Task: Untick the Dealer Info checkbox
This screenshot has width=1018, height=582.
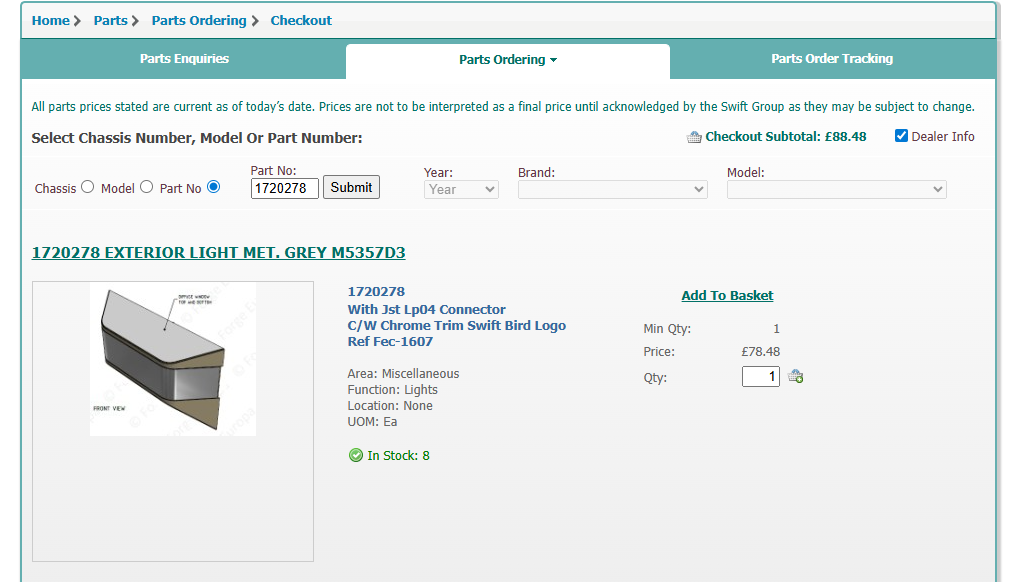Action: (901, 136)
